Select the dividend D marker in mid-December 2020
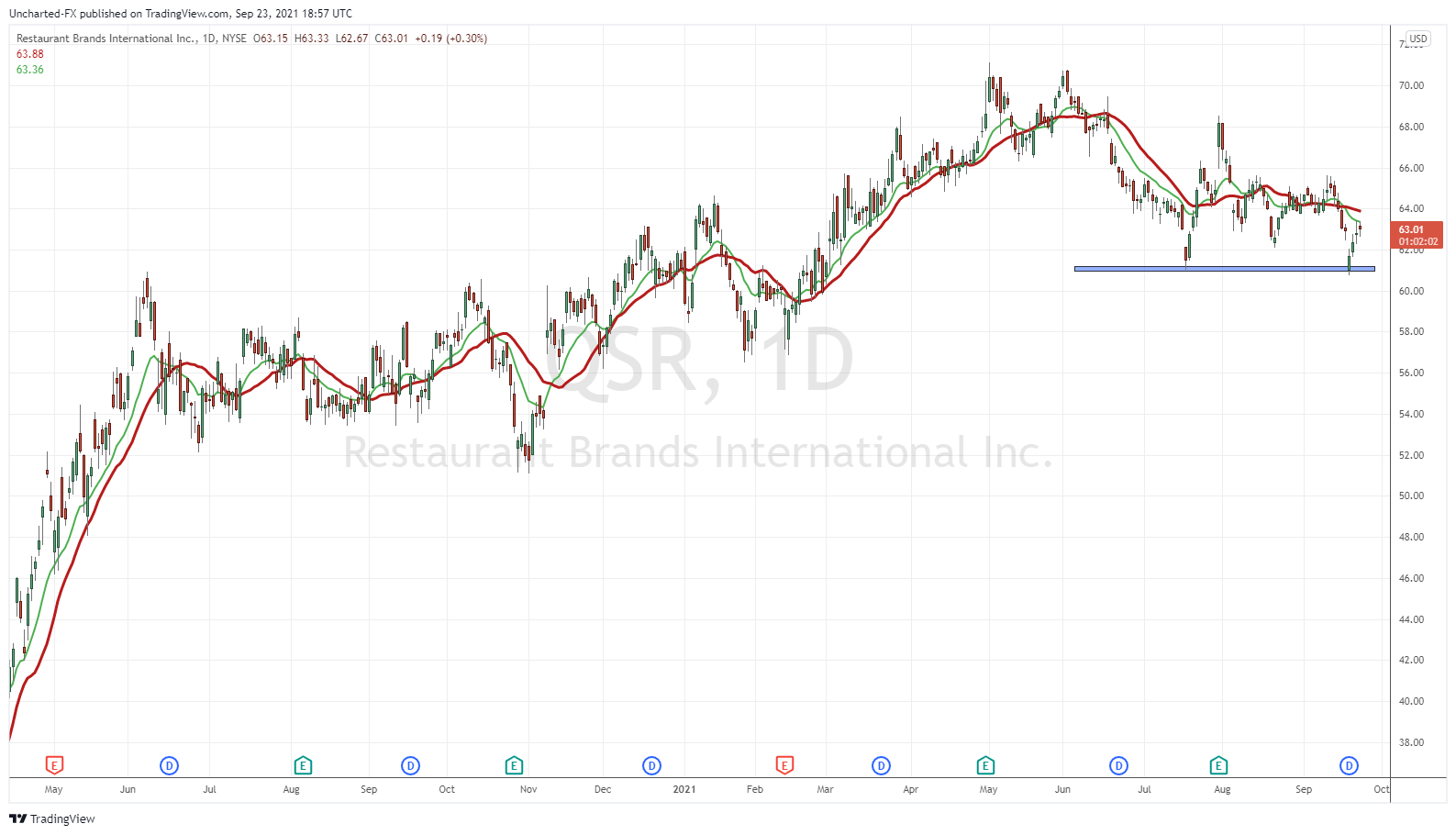Screen dimensions: 1456x835 click(651, 765)
